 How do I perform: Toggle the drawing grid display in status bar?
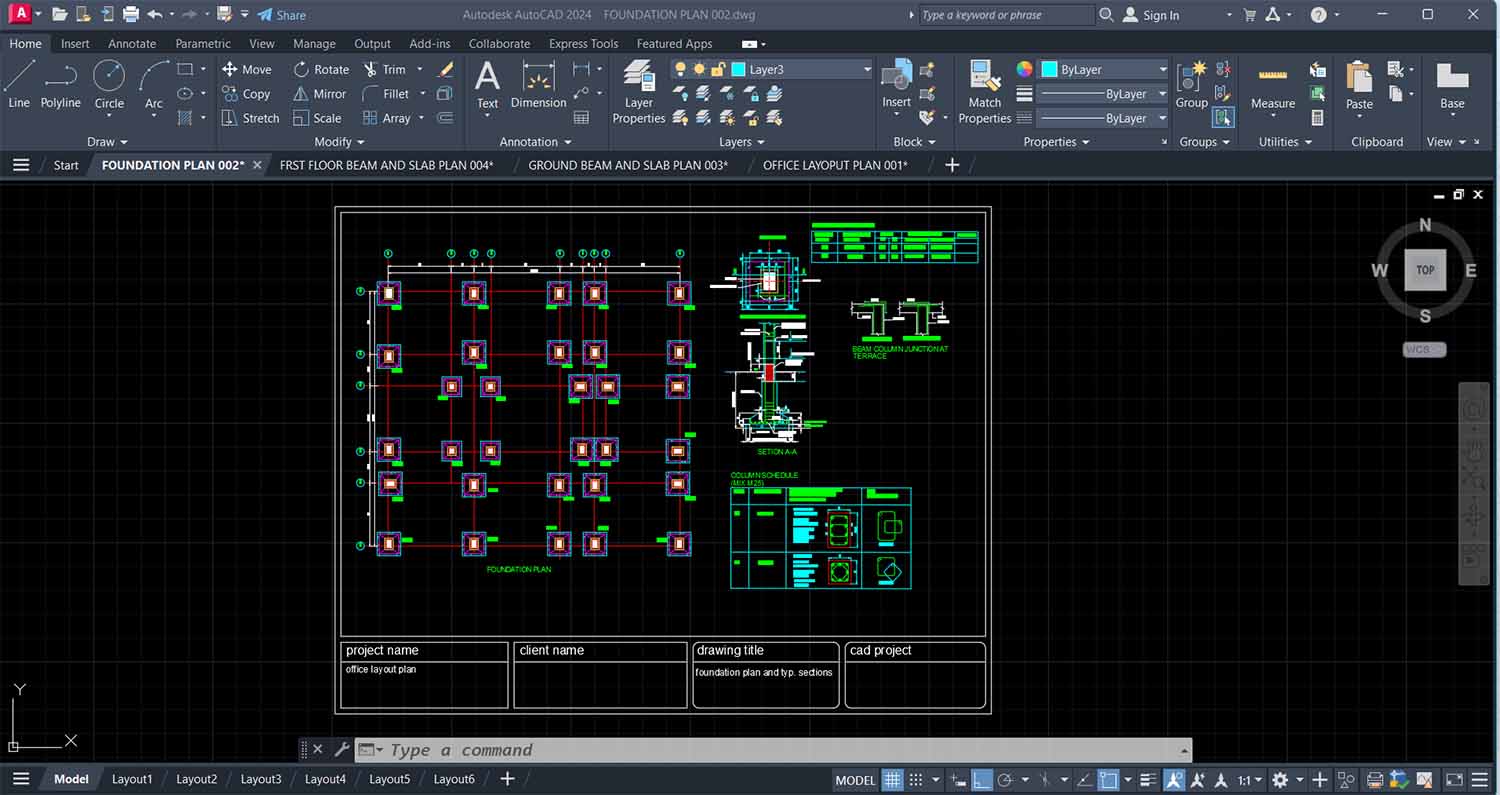892,780
